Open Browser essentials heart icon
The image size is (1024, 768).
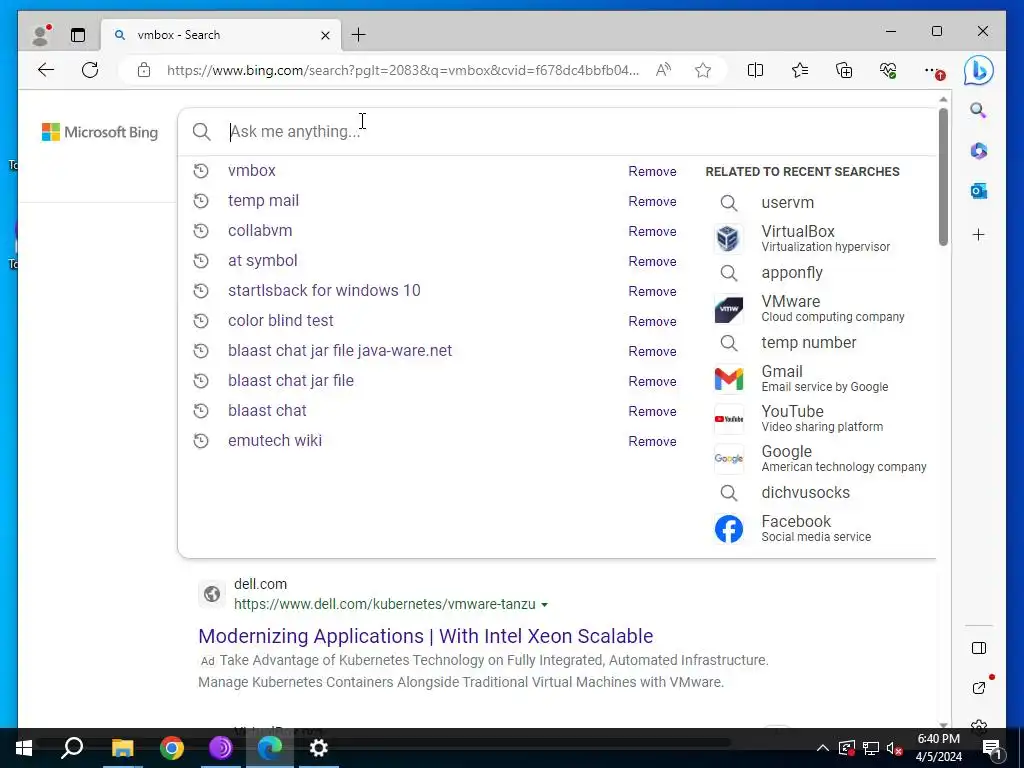click(x=888, y=70)
